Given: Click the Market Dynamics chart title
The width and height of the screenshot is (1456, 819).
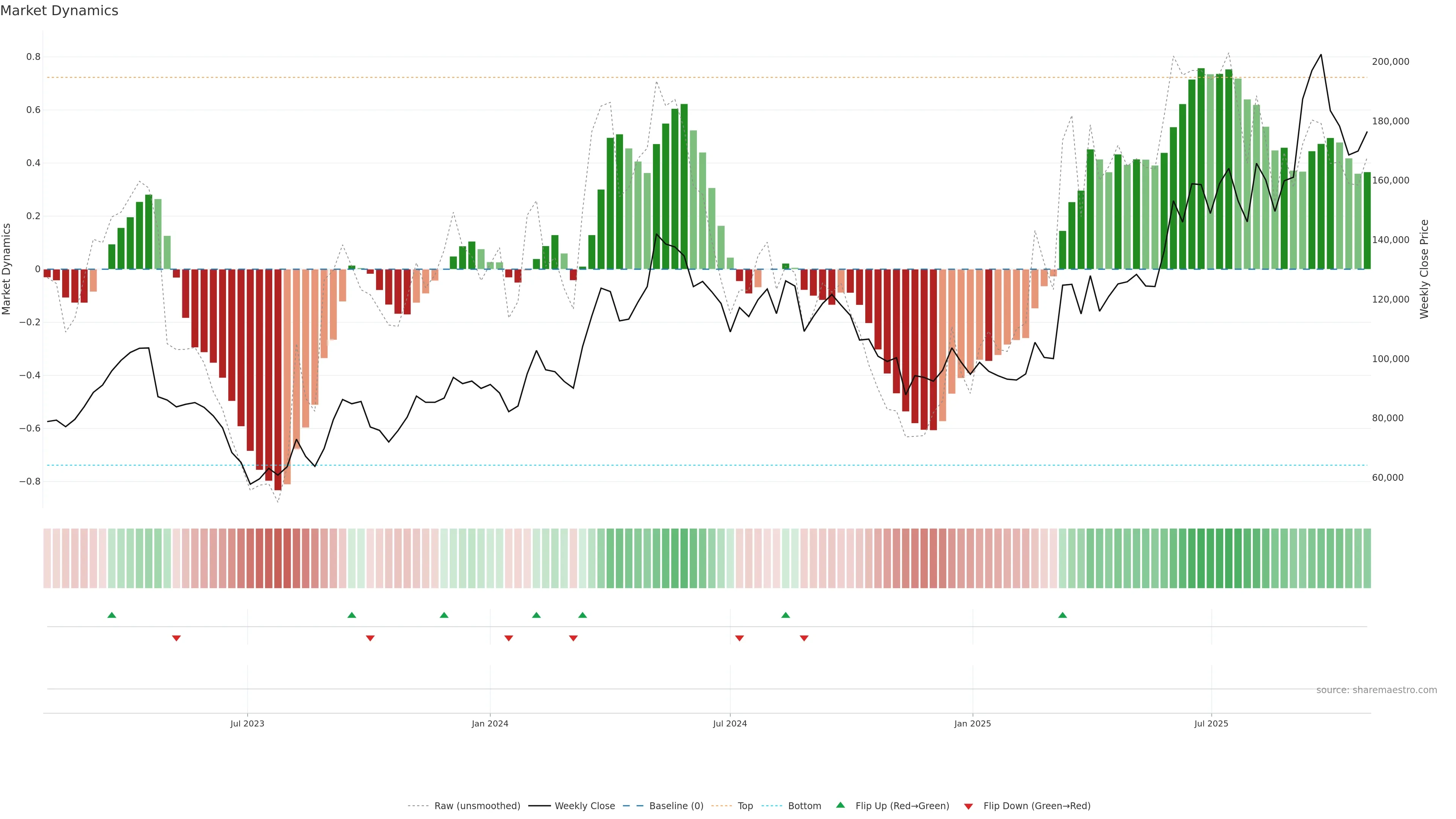Looking at the screenshot, I should tap(60, 11).
